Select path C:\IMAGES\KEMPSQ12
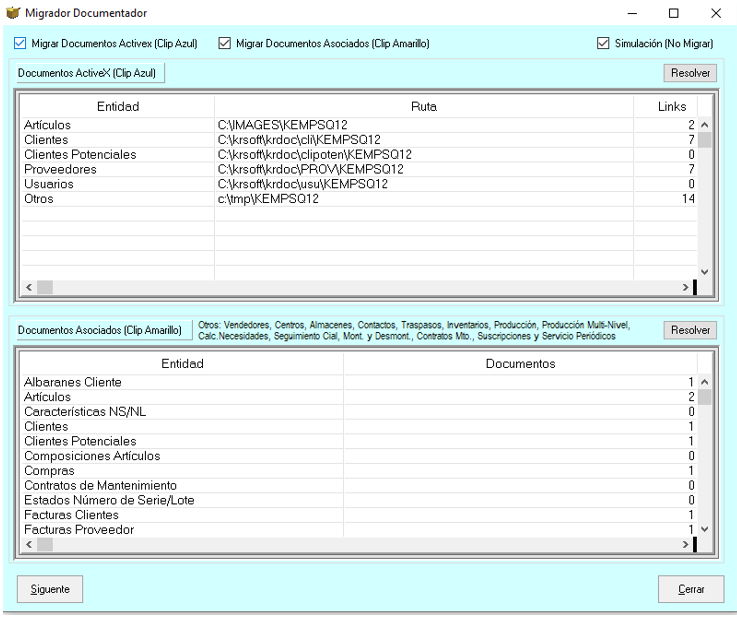This screenshot has height=617, width=737. click(282, 125)
